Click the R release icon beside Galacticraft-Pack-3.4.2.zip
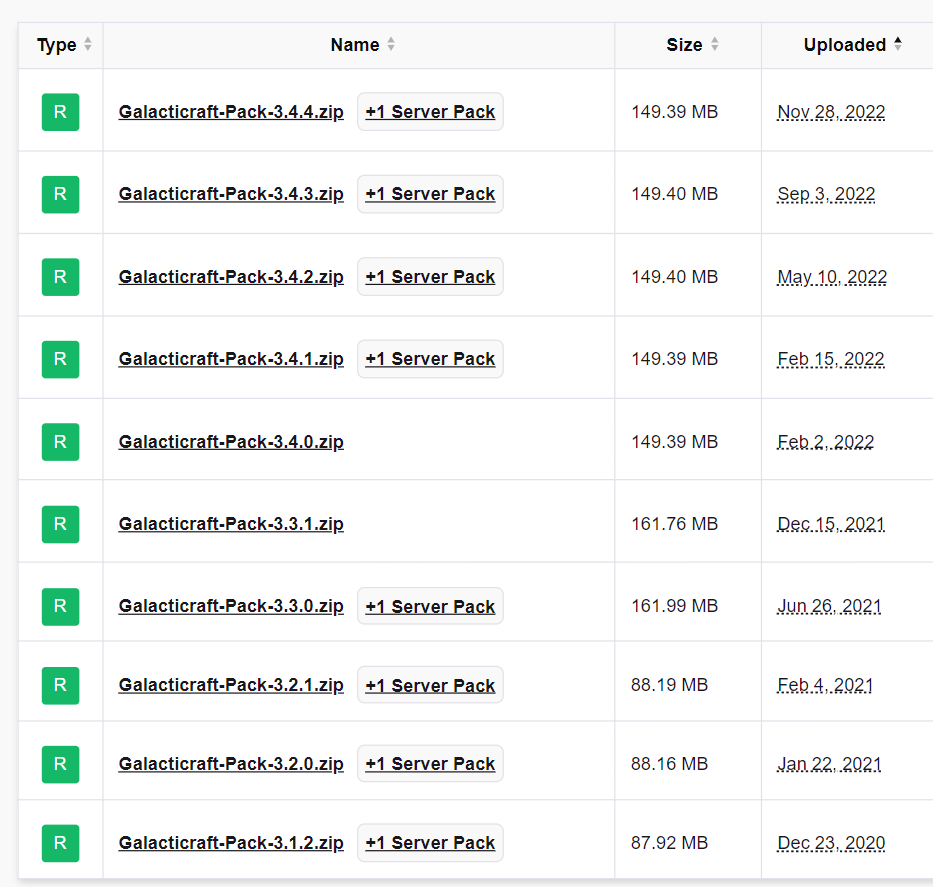Screen dimensions: 933x887 click(60, 277)
